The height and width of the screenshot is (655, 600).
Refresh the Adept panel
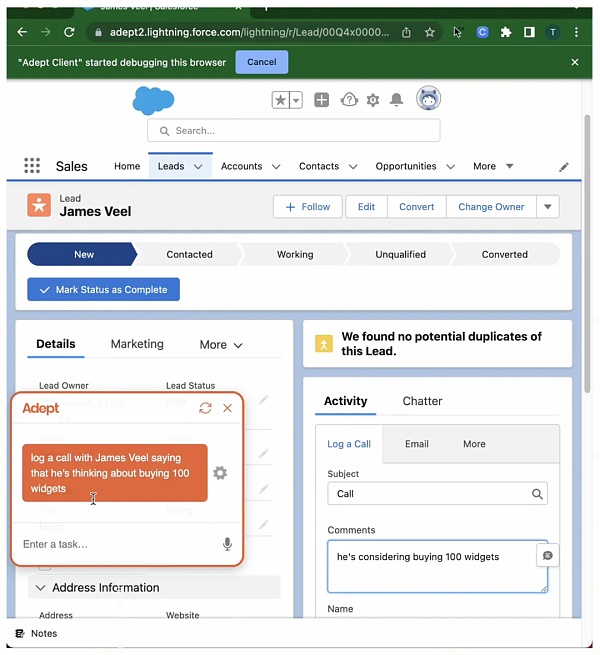point(205,408)
